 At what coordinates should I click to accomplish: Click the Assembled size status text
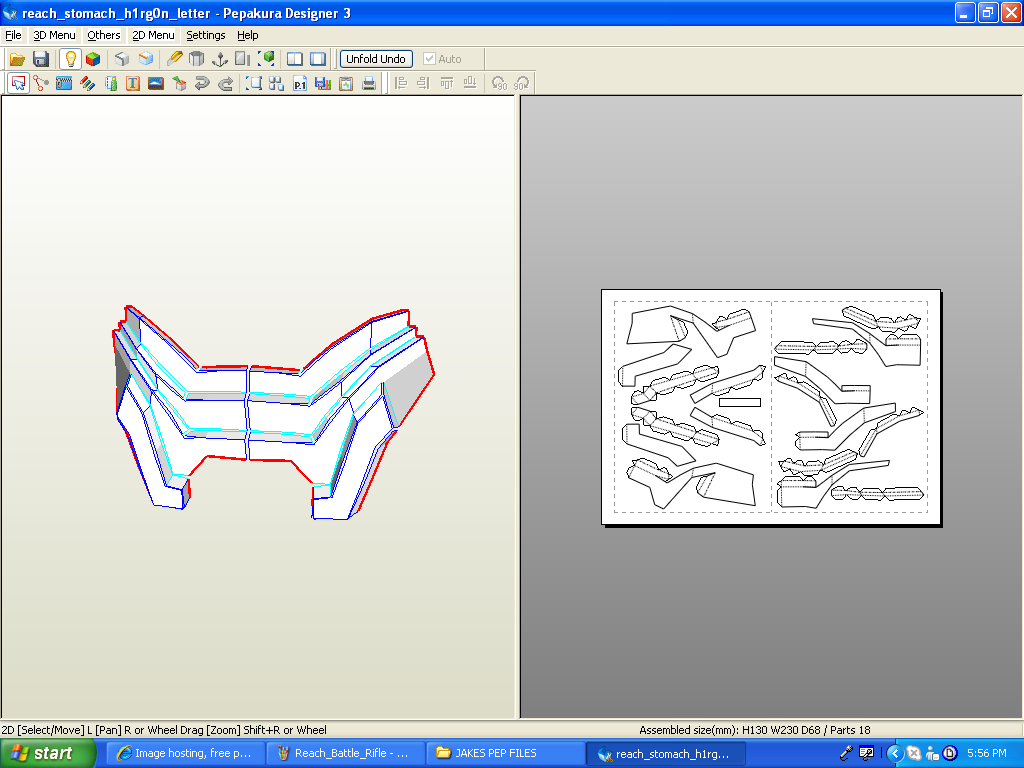click(754, 730)
